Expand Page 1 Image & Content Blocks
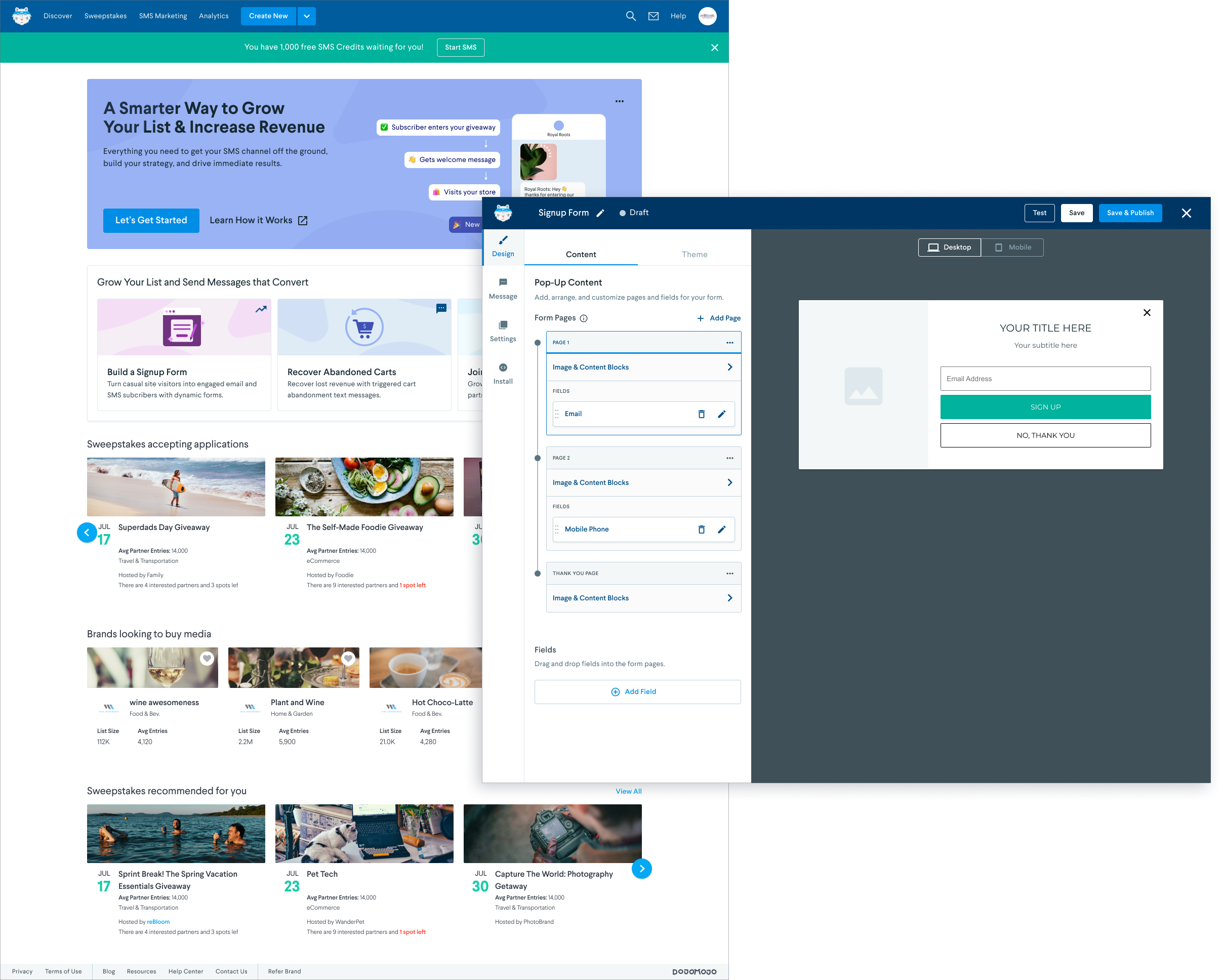Screen dimensions: 1223x980 643,367
